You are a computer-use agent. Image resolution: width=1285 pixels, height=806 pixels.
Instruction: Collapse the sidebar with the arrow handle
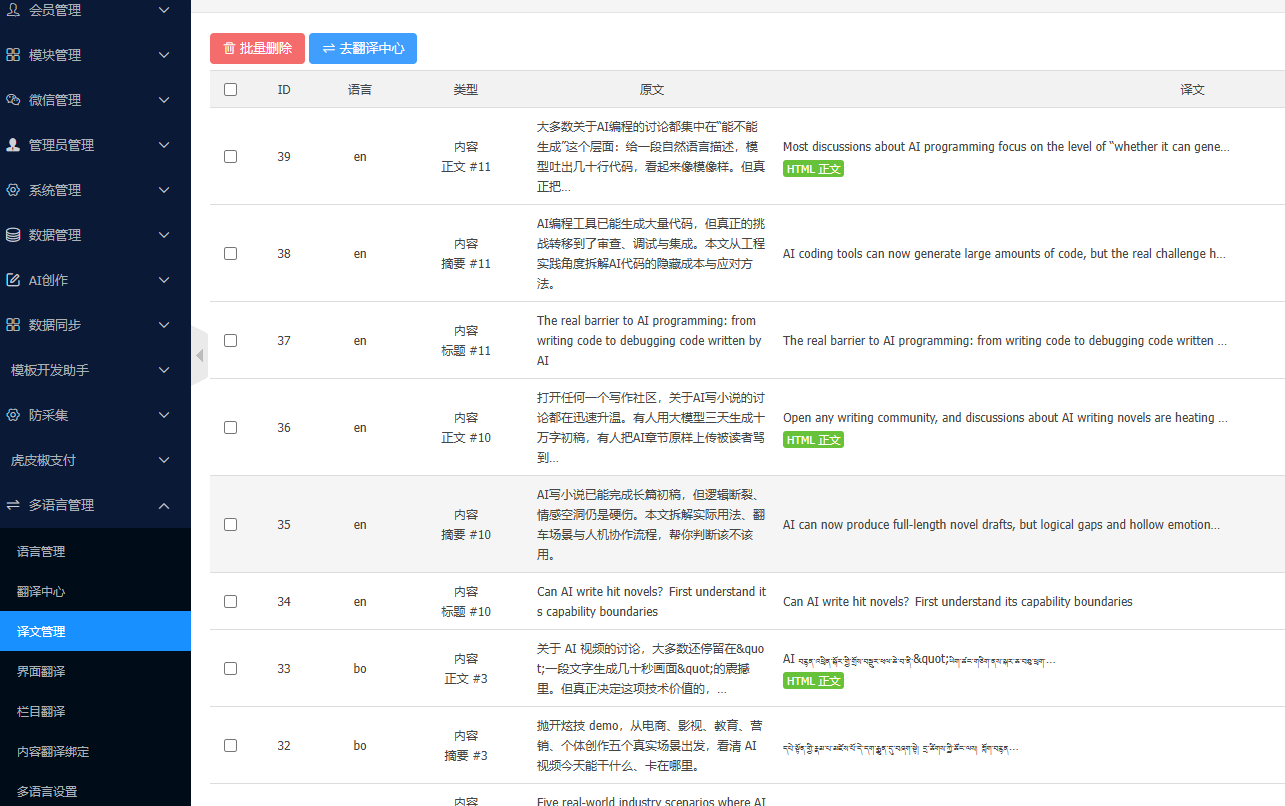tap(199, 355)
